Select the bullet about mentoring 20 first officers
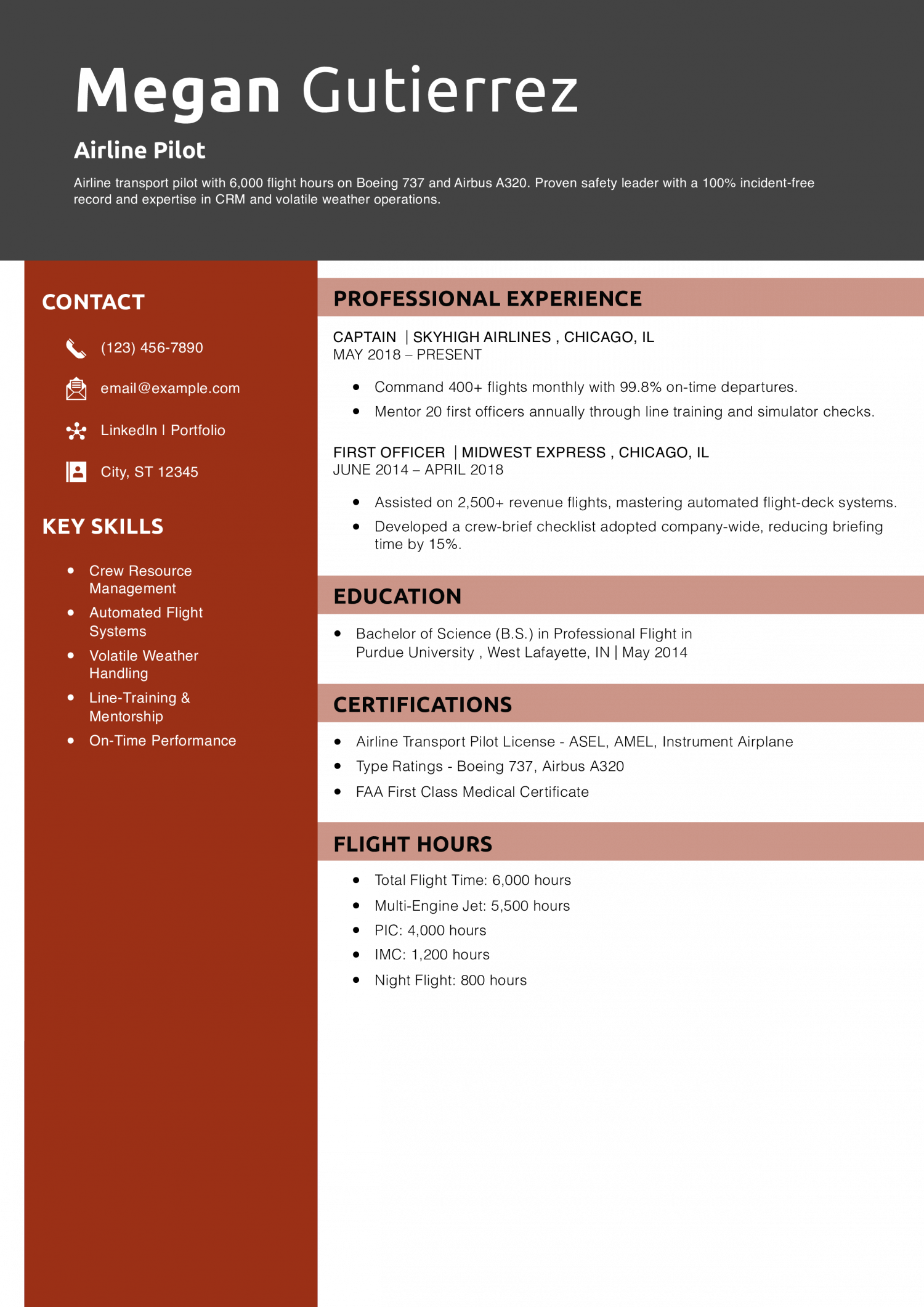The image size is (924, 1307). [x=625, y=412]
